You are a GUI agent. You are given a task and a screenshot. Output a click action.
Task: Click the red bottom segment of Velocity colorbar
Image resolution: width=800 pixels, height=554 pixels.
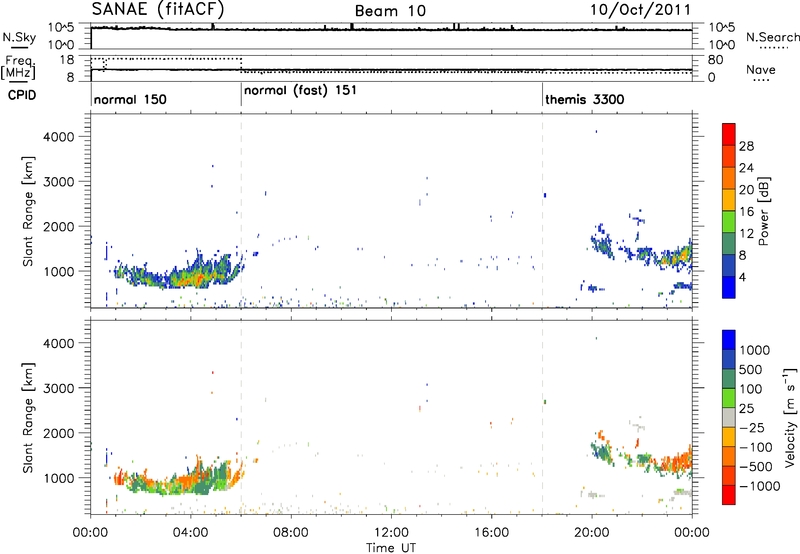(x=729, y=495)
